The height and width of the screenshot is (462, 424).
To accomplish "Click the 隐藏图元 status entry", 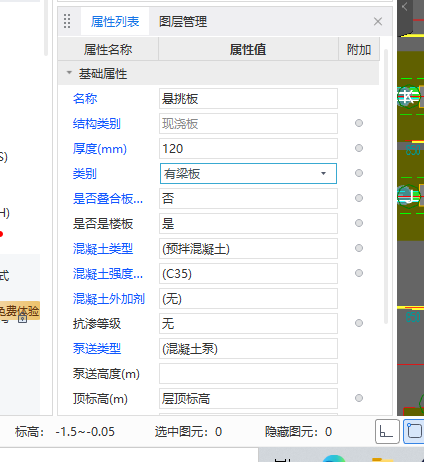I will point(298,432).
